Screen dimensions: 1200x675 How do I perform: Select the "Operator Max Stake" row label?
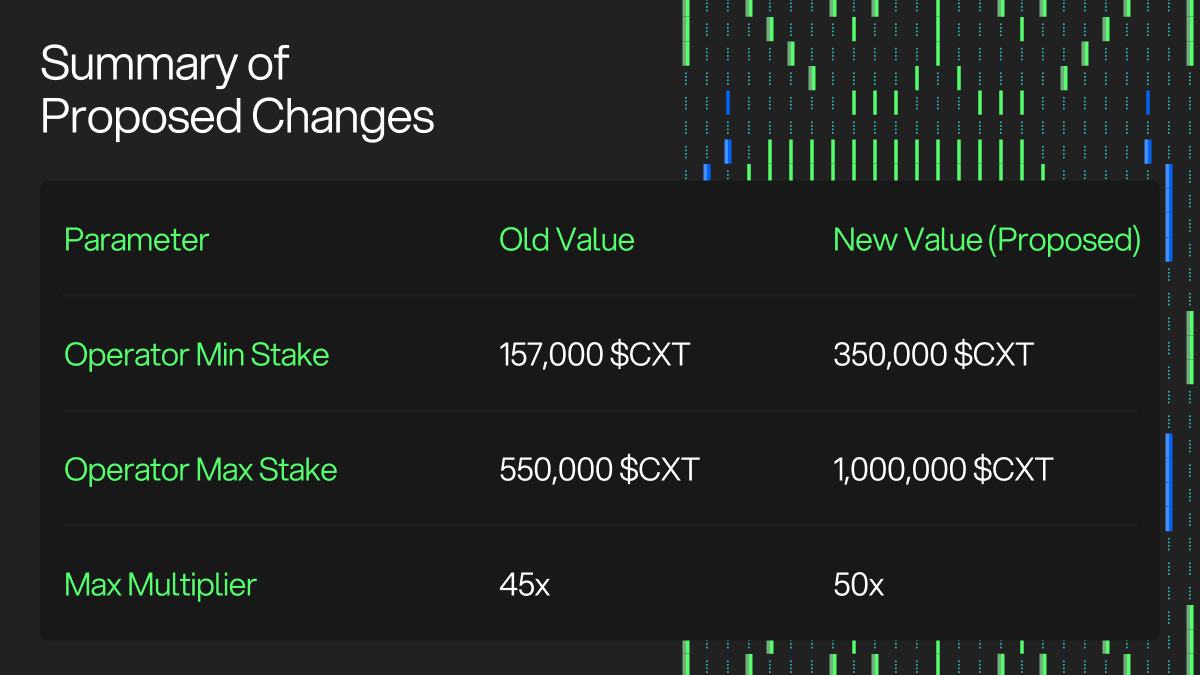pos(200,470)
